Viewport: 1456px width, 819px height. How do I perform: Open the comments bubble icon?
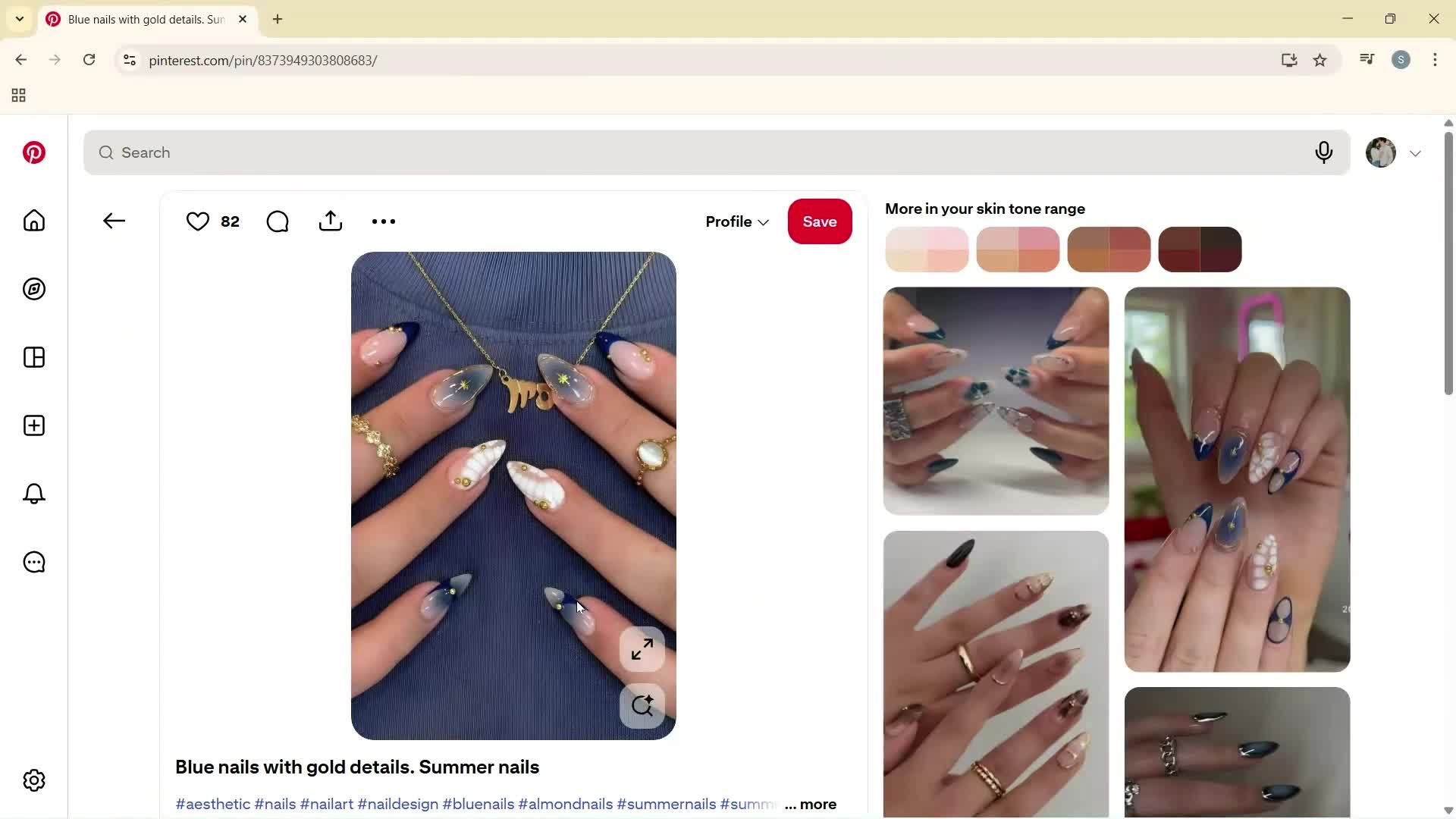point(278,221)
